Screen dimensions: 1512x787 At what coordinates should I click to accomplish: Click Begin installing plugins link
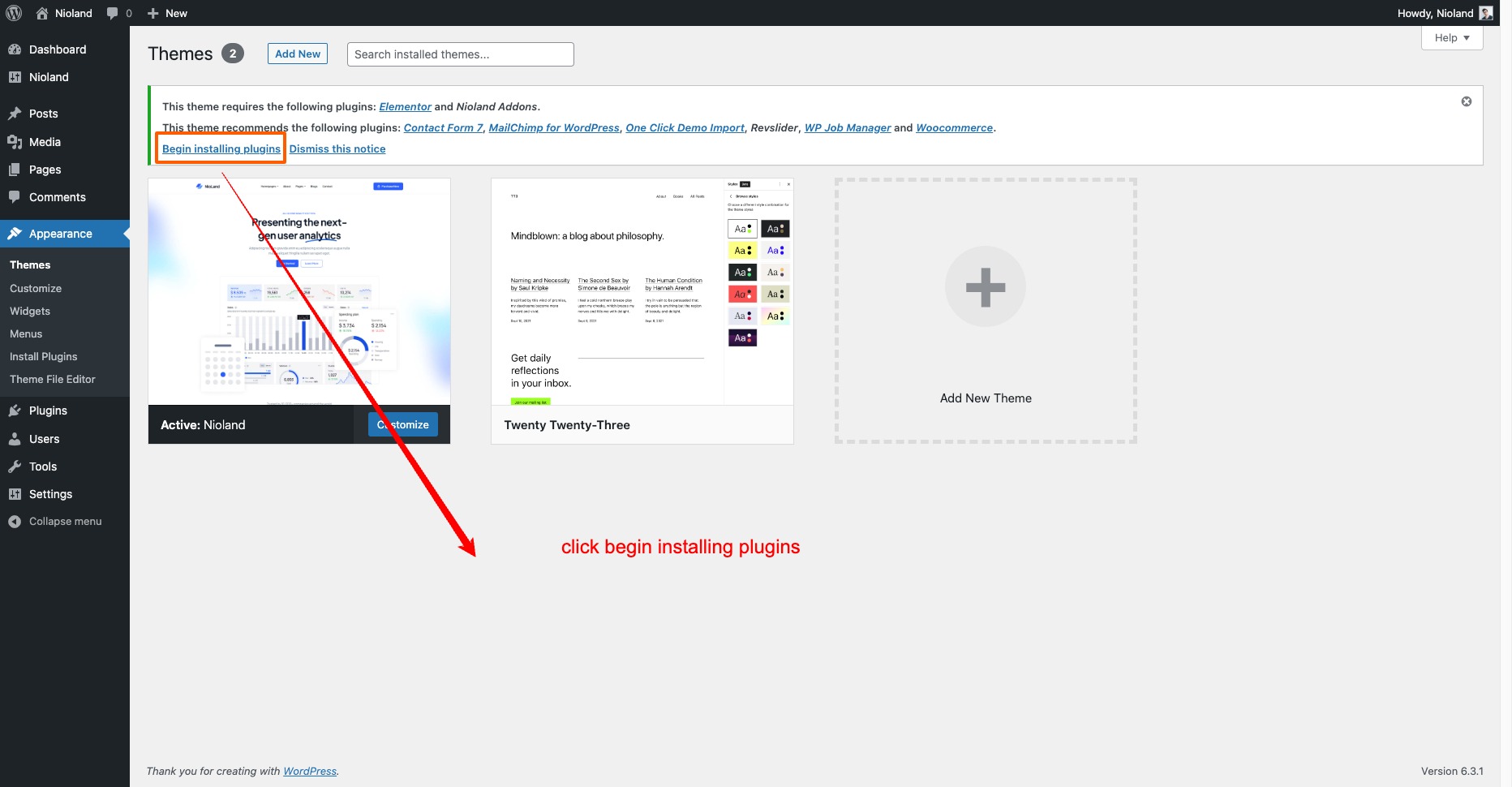coord(221,148)
